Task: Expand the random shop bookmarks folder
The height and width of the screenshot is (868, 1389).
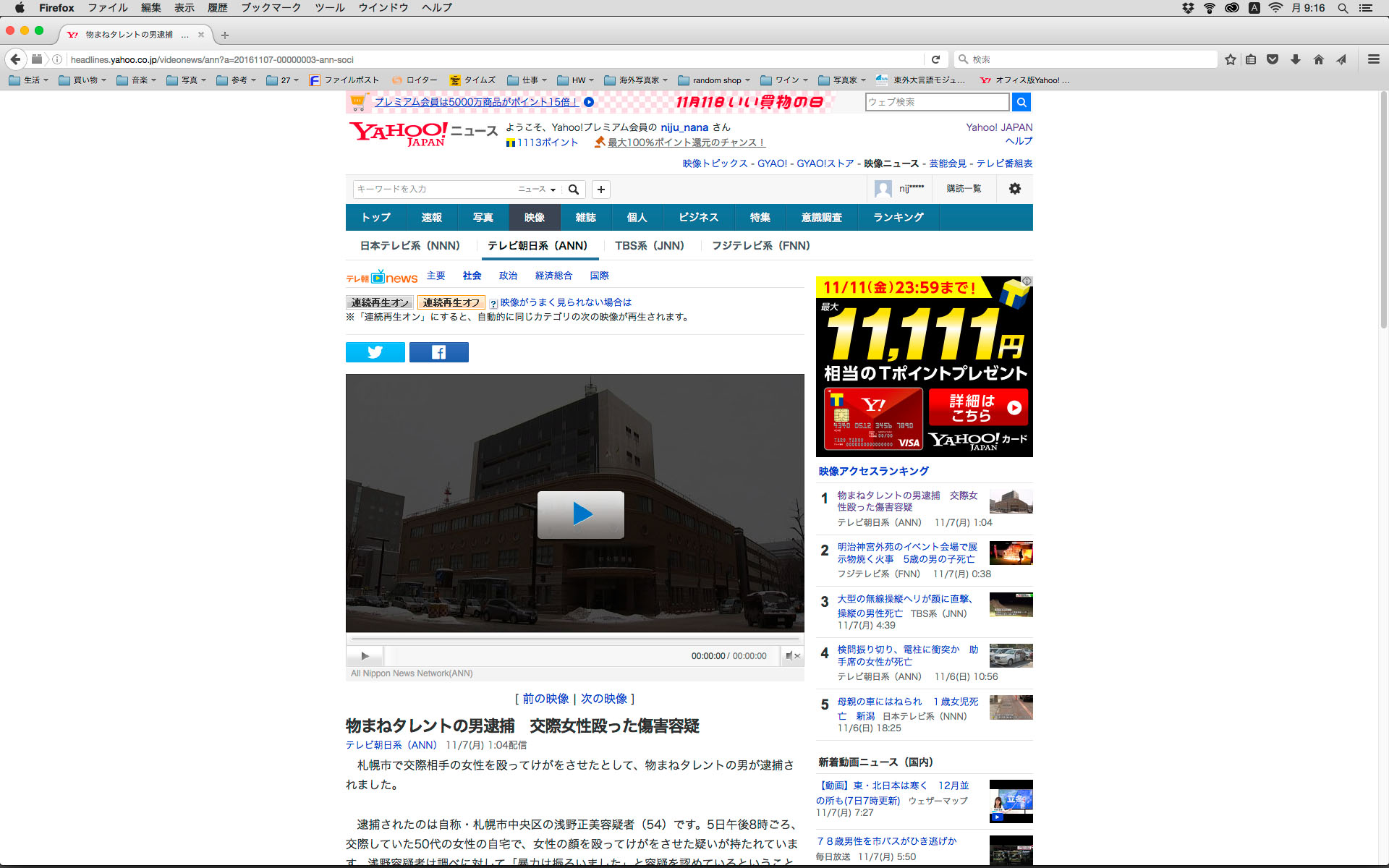Action: pos(713,80)
